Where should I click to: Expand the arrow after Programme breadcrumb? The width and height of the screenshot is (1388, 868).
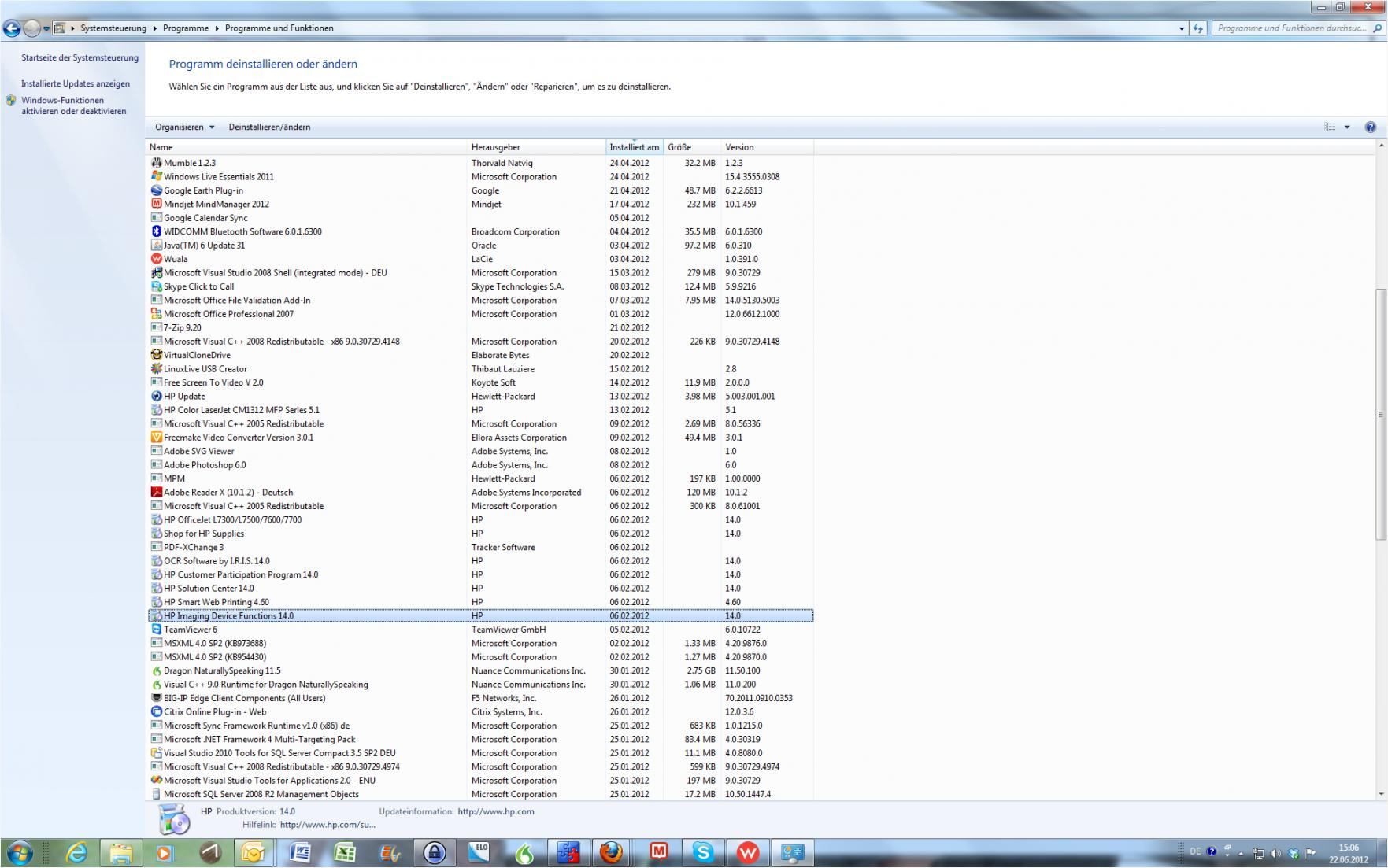(x=217, y=28)
